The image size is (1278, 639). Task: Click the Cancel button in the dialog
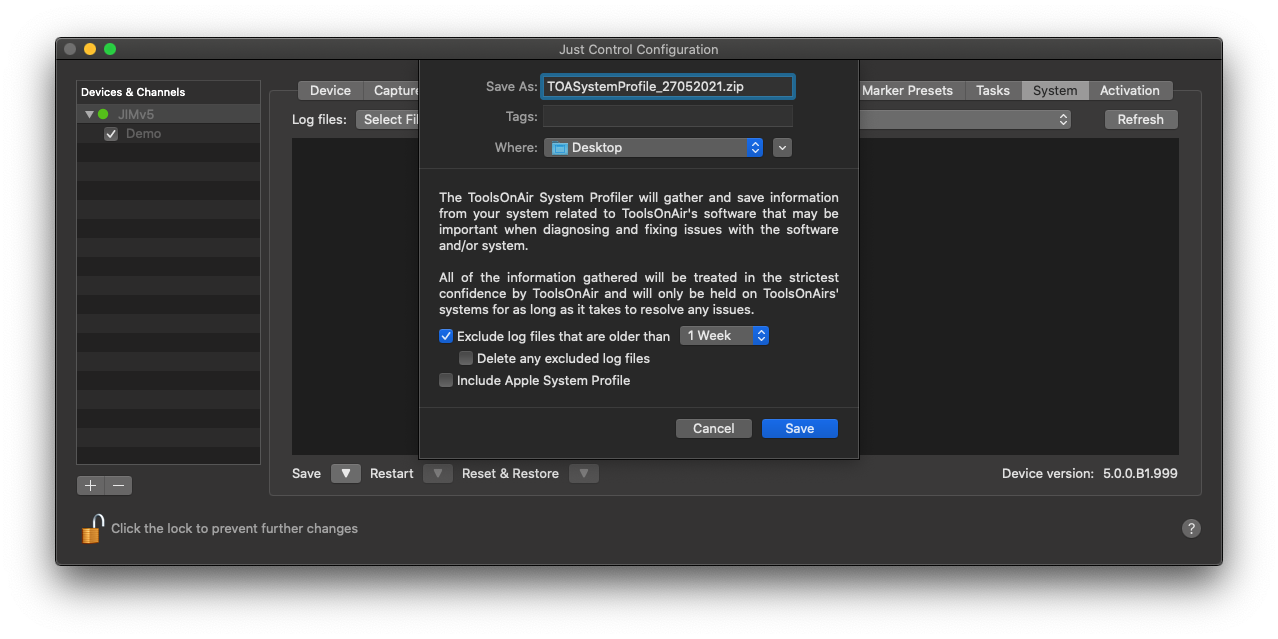714,428
